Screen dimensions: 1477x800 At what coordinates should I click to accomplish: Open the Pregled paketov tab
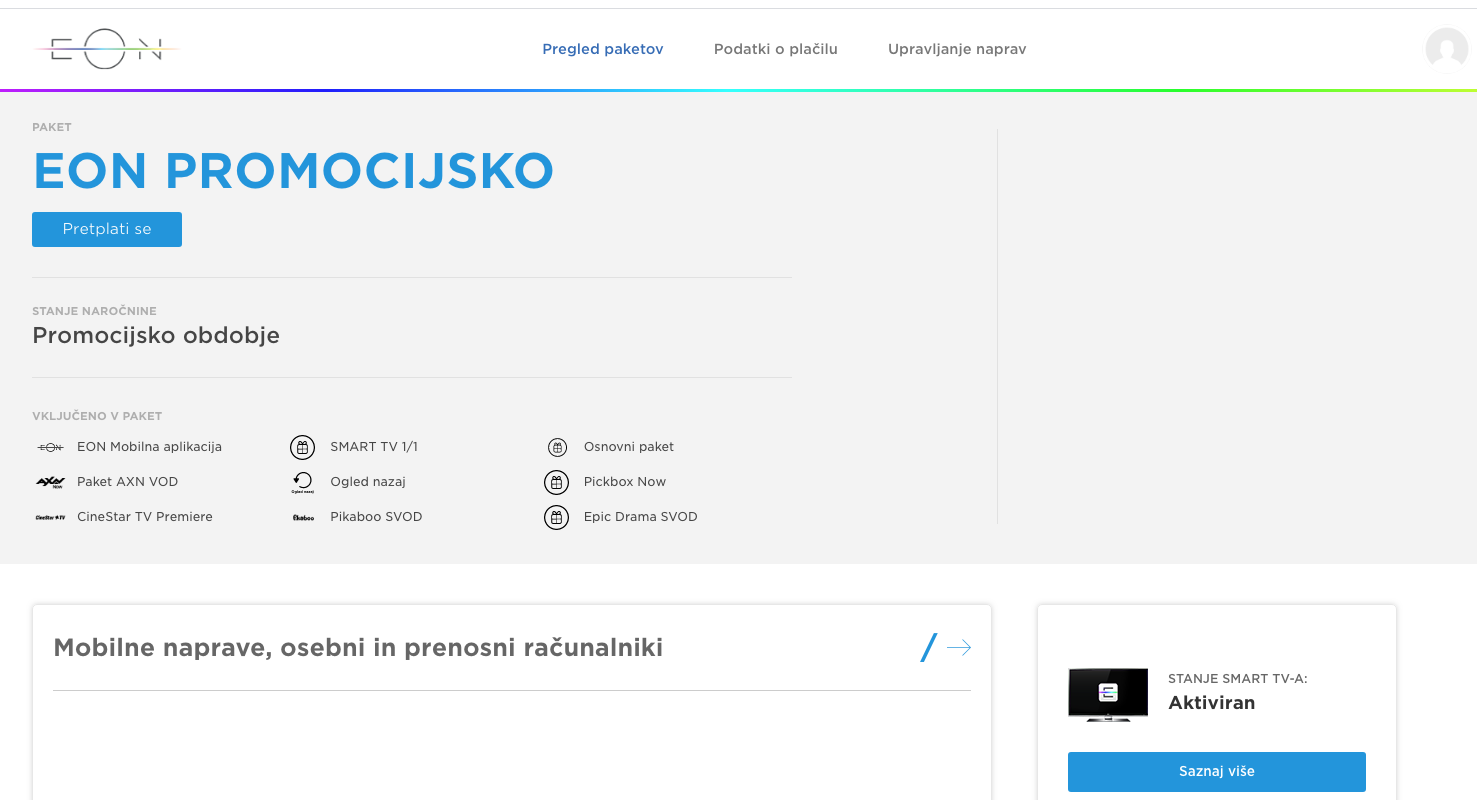coord(603,49)
